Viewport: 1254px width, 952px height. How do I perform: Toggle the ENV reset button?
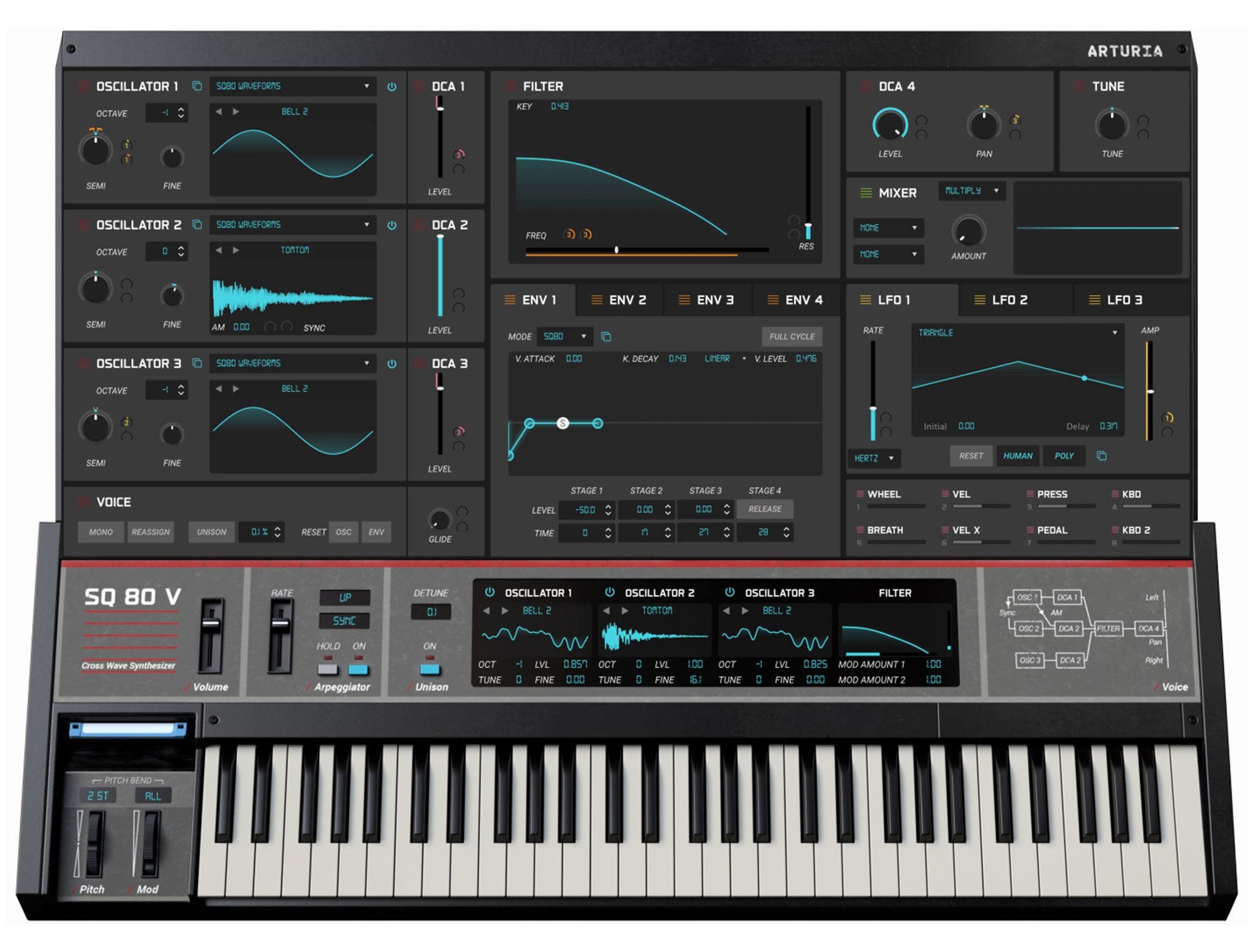pos(376,532)
